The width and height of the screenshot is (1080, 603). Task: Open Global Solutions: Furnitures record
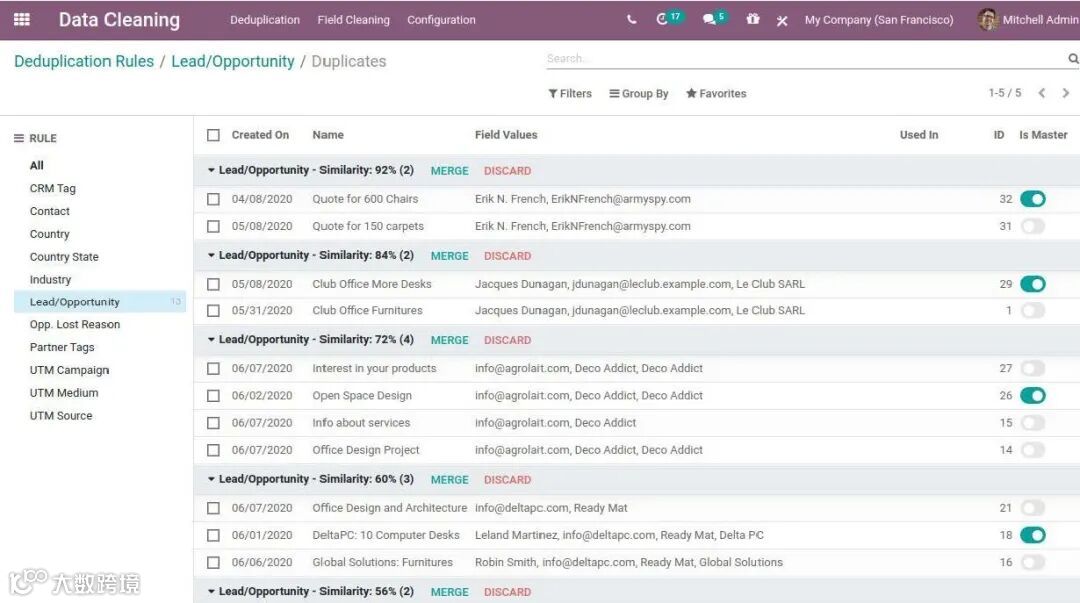coord(382,562)
